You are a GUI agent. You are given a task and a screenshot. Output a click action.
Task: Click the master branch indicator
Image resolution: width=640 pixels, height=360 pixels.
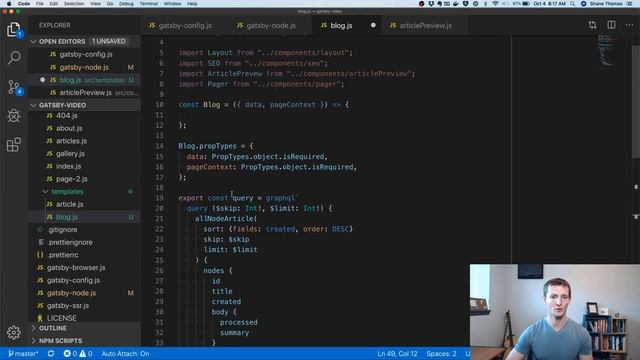pos(23,353)
